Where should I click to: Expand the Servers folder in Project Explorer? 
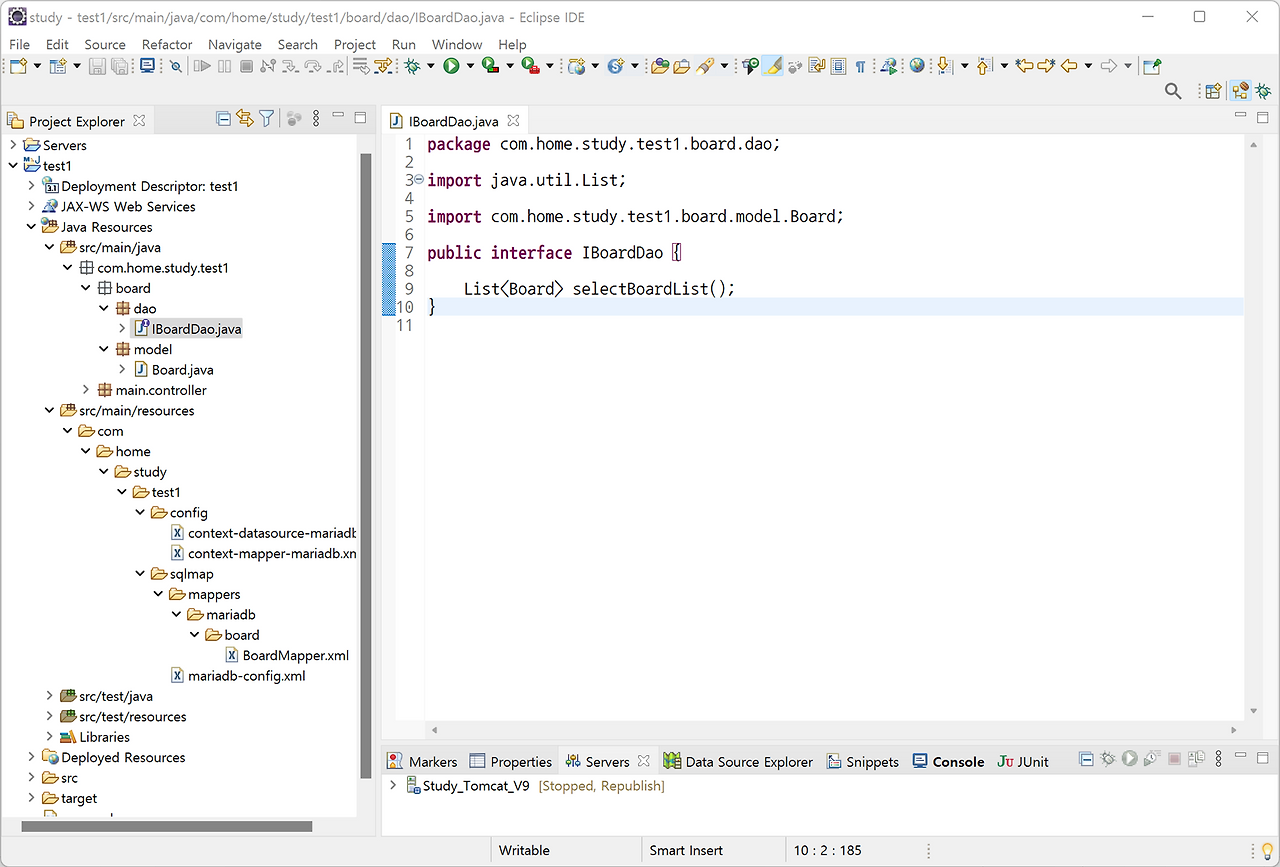(x=14, y=145)
